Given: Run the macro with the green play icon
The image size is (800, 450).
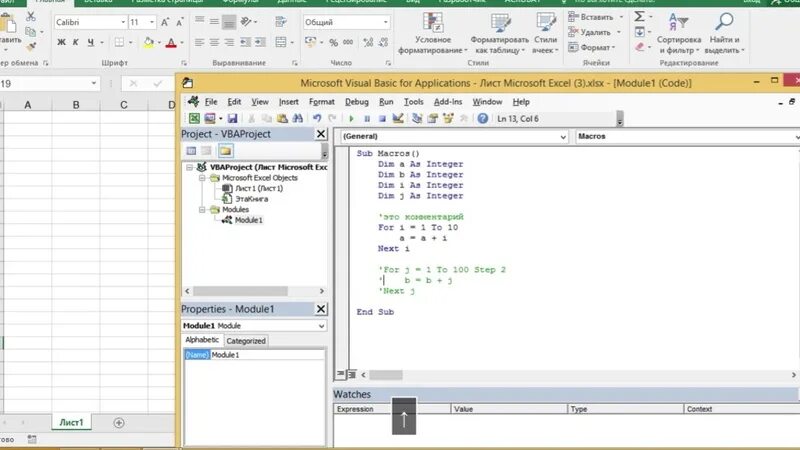Looking at the screenshot, I should (x=351, y=118).
